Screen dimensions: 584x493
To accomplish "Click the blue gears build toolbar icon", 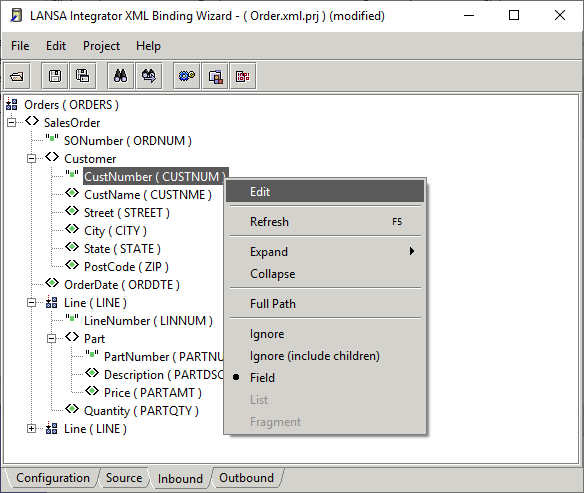I will pyautogui.click(x=187, y=76).
